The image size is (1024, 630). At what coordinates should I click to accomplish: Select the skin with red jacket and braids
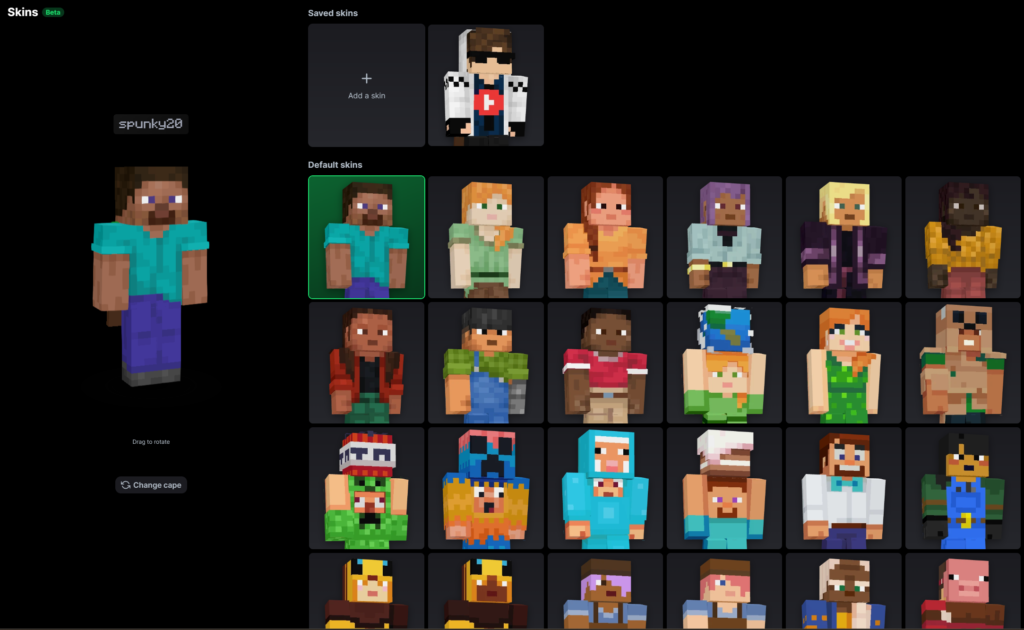[x=366, y=363]
